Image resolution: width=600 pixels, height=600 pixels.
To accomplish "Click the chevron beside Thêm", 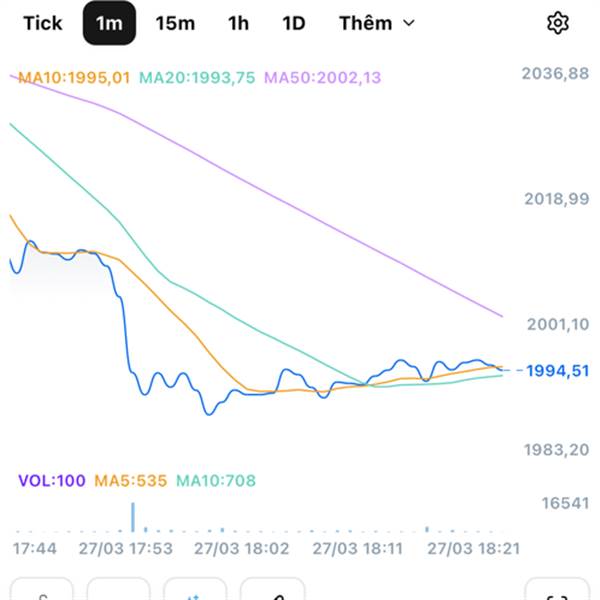I will [408, 23].
